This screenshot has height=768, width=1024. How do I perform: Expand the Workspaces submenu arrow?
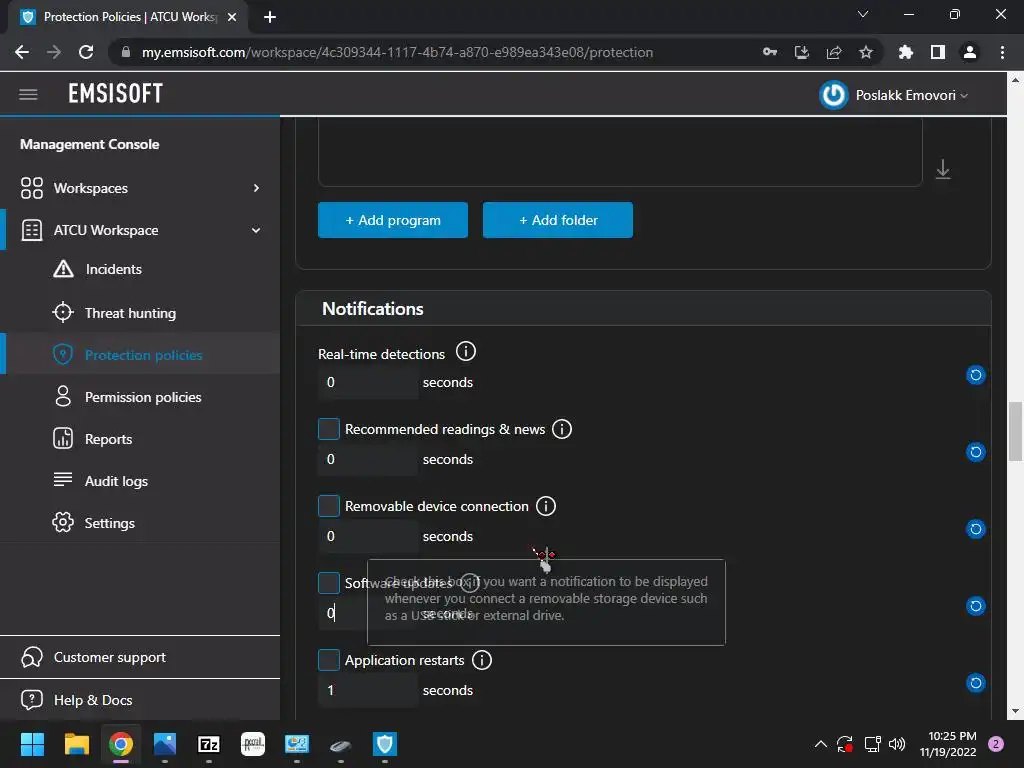click(x=256, y=188)
